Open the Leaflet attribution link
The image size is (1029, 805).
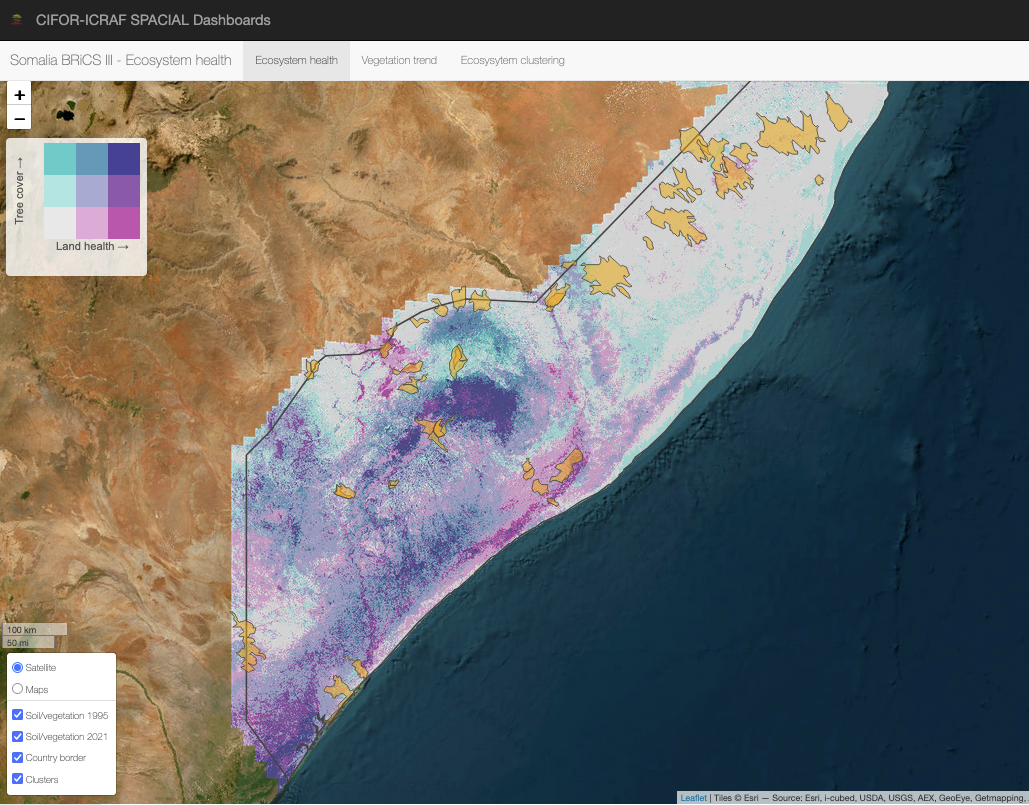pyautogui.click(x=693, y=797)
